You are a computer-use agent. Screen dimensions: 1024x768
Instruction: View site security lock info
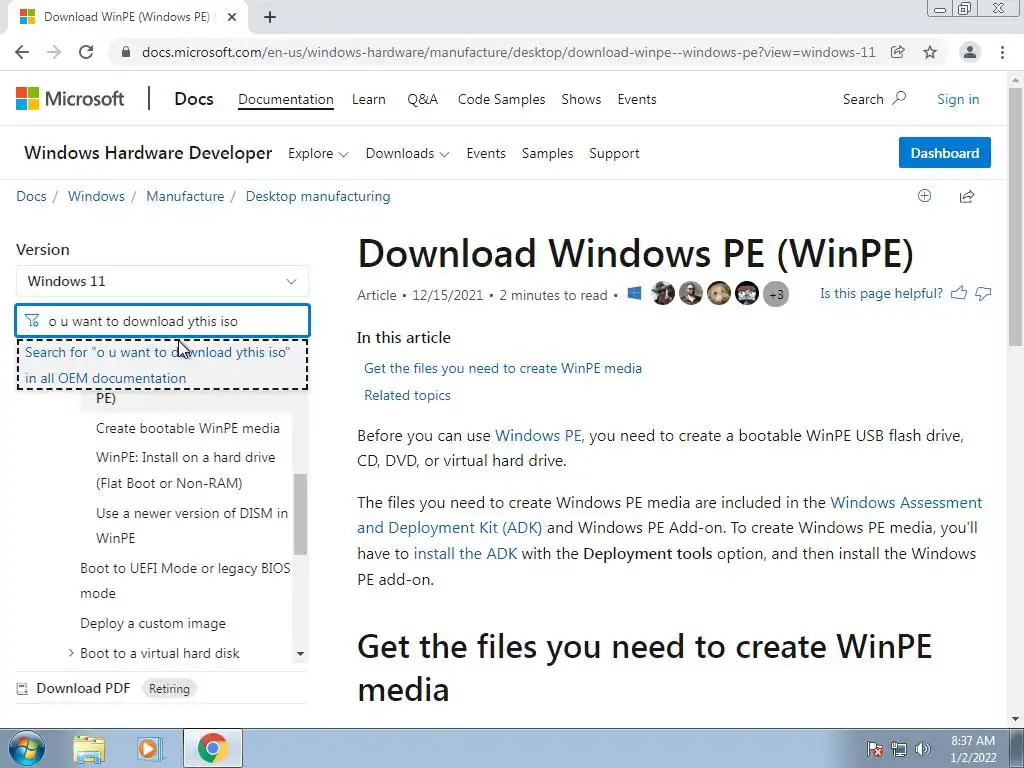pos(126,52)
